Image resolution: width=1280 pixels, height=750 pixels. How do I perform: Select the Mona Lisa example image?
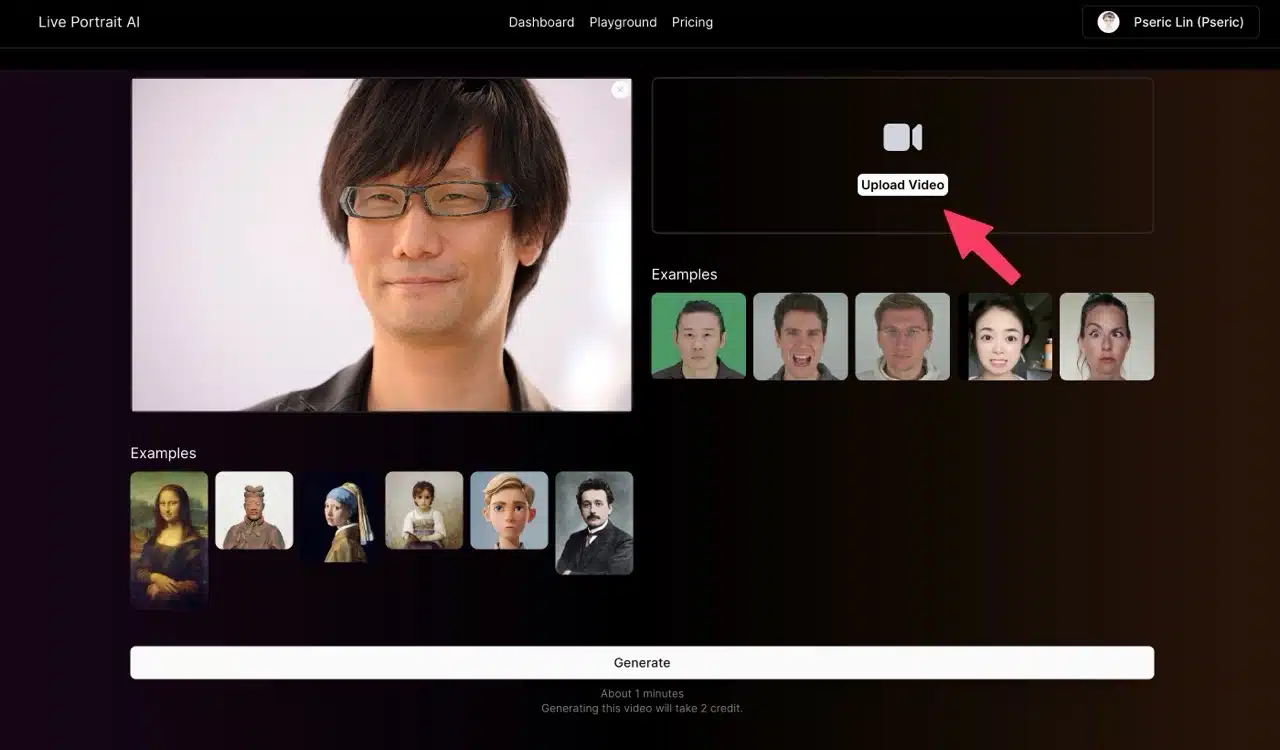point(169,539)
